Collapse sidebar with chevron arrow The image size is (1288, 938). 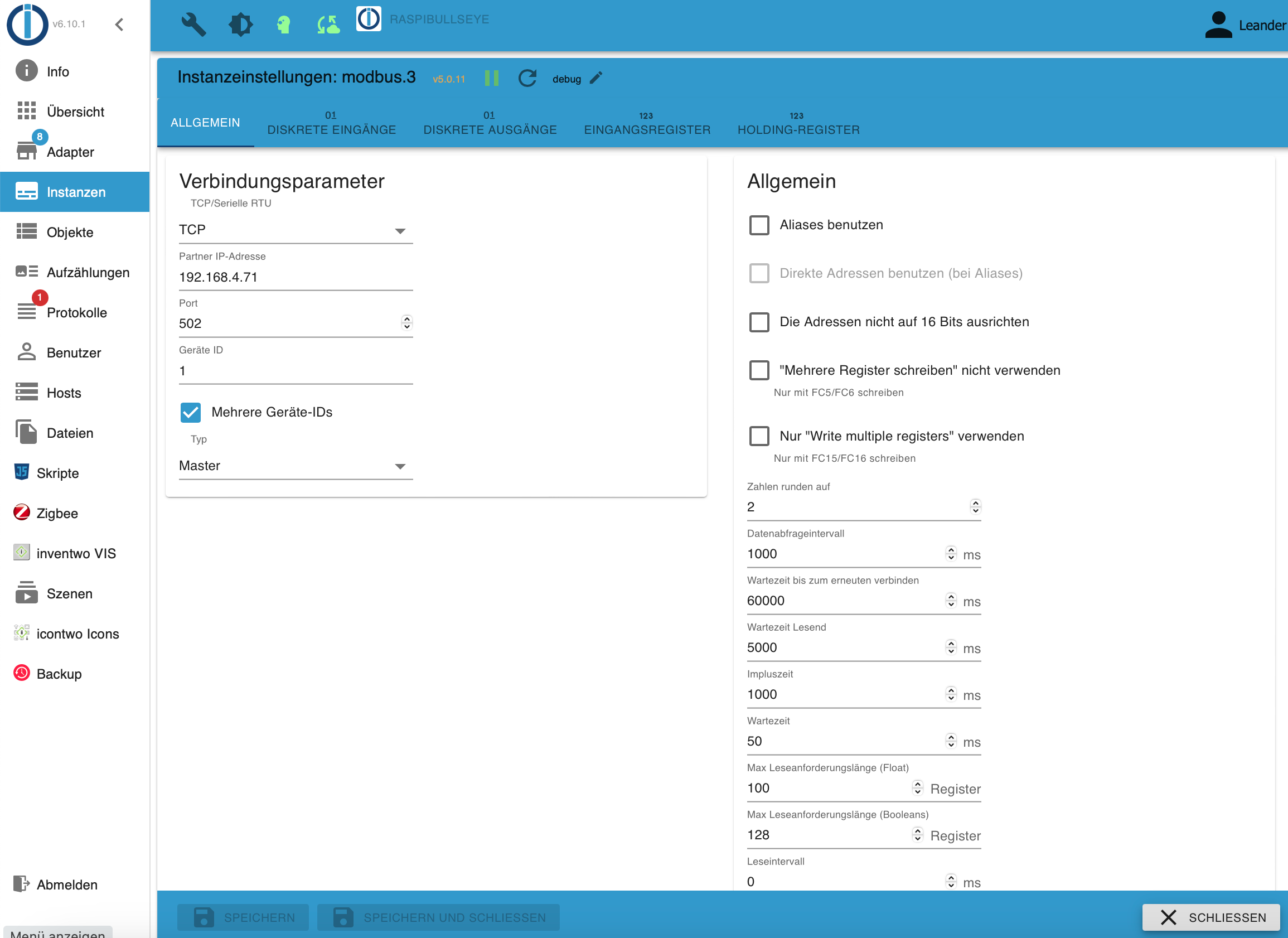(x=119, y=25)
